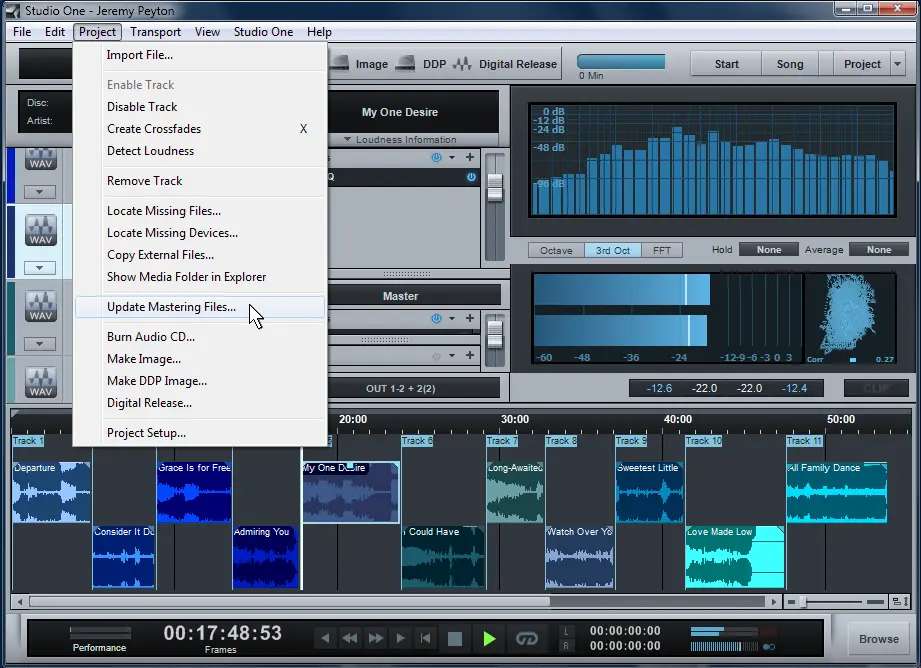The image size is (921, 668).
Task: Open the Master inserts dropdown arrow
Action: 452,318
